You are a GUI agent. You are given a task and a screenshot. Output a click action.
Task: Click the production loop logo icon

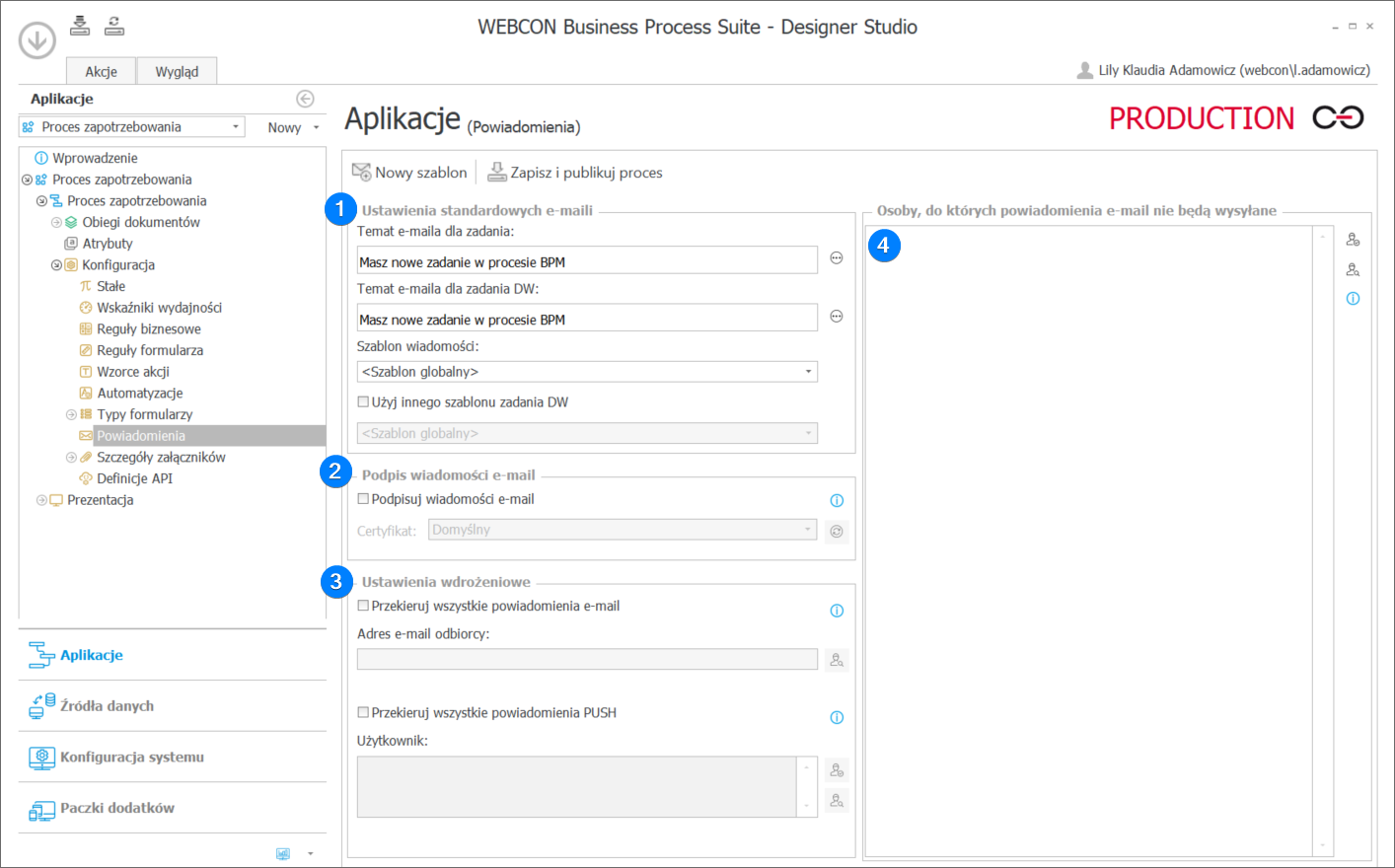(1338, 117)
